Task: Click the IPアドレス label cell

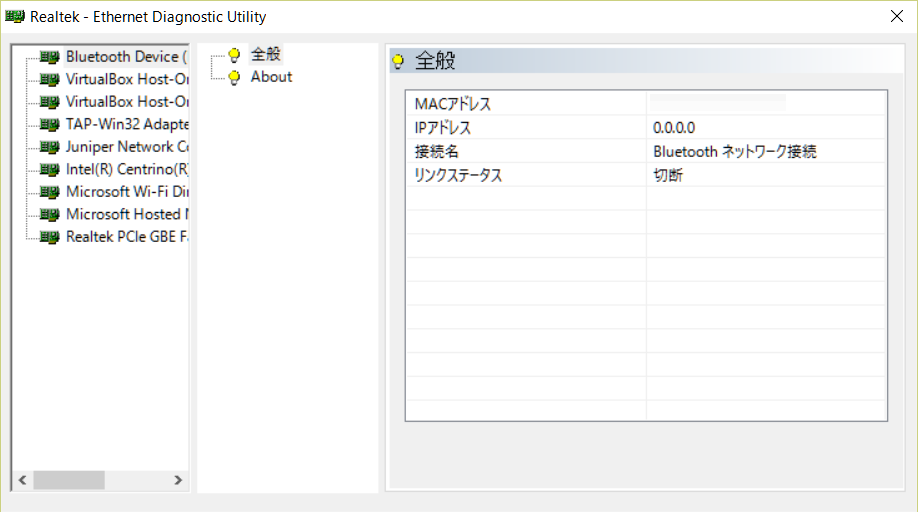Action: tap(526, 128)
